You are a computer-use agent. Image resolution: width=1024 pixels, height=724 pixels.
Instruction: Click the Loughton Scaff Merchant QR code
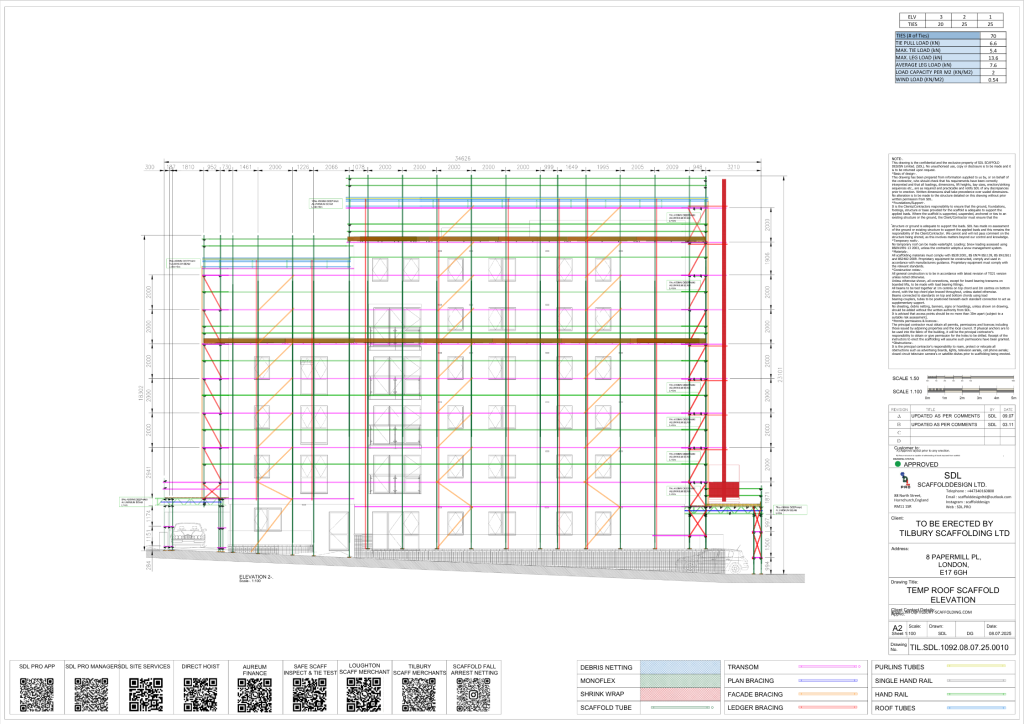[364, 694]
